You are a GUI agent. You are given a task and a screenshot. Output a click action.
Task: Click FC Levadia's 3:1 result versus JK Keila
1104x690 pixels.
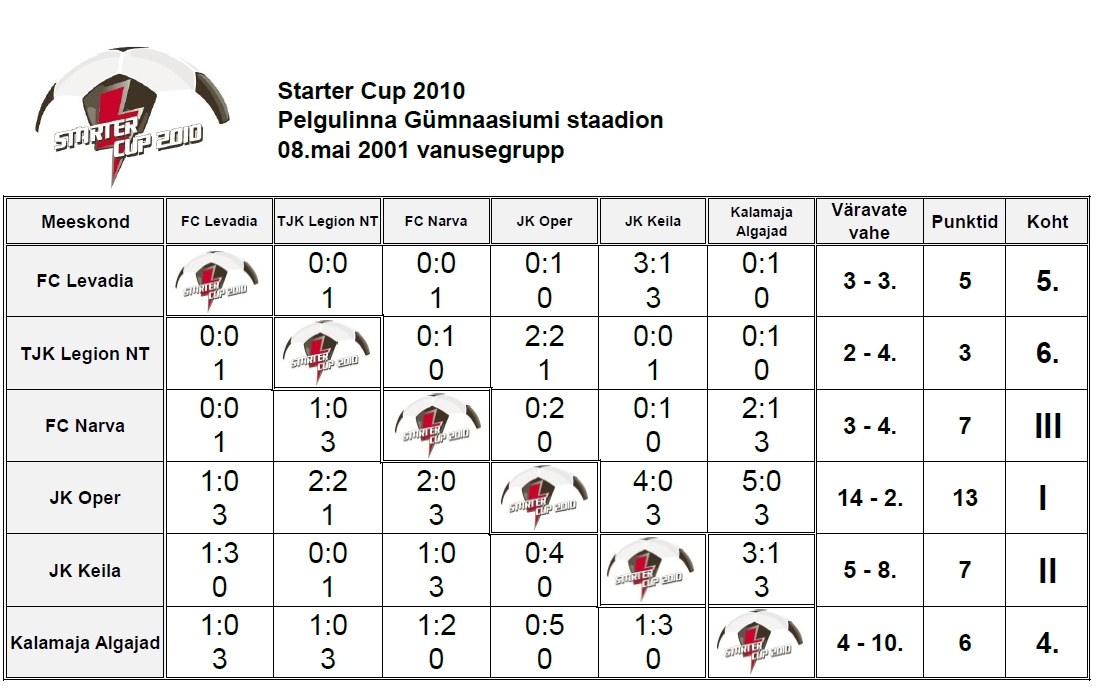653,263
